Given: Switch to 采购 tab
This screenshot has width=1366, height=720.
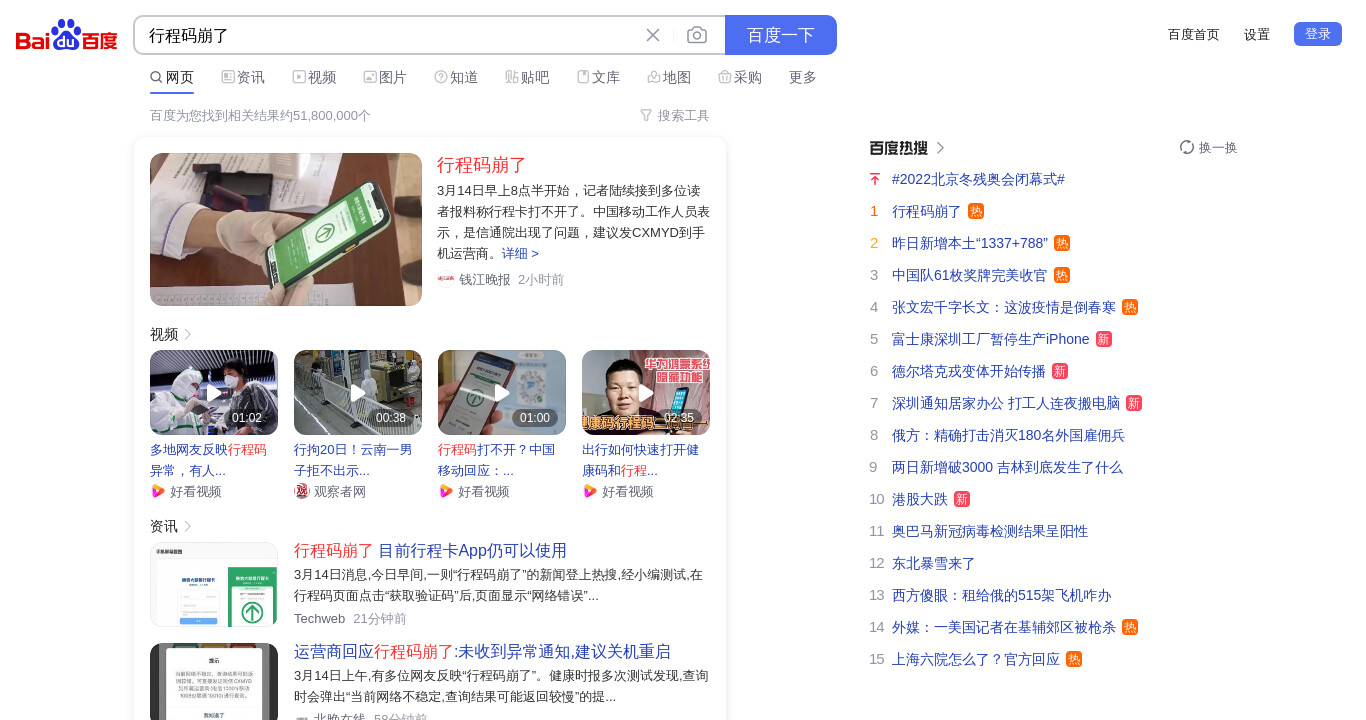Looking at the screenshot, I should pyautogui.click(x=740, y=77).
